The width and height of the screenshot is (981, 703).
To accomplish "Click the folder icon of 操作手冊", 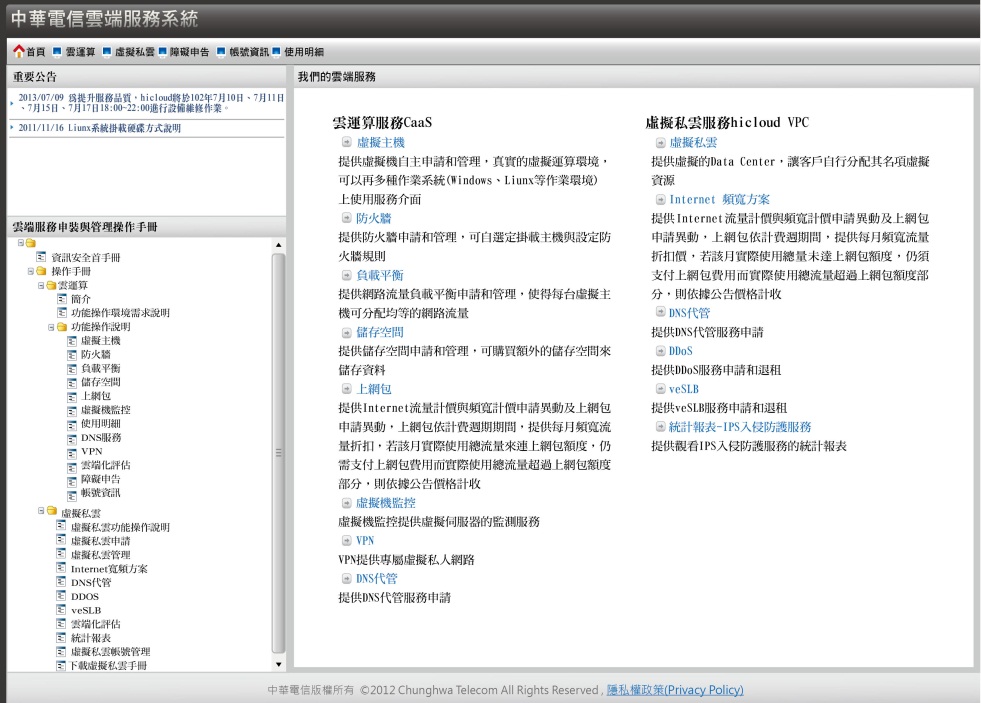I will point(41,271).
